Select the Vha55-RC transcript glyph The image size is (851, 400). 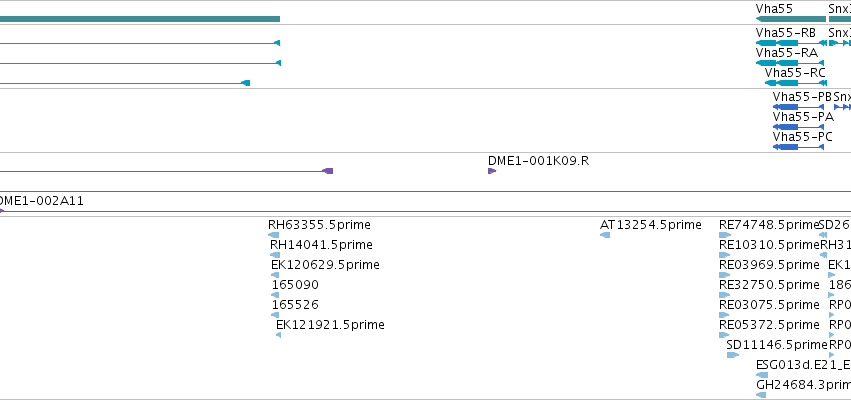(796, 83)
